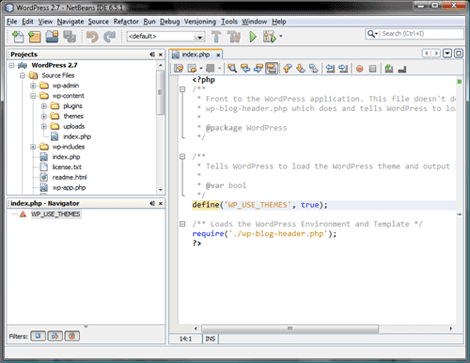Click the Projects panel vertical scrollbar thumb
470x363 pixels.
161,93
